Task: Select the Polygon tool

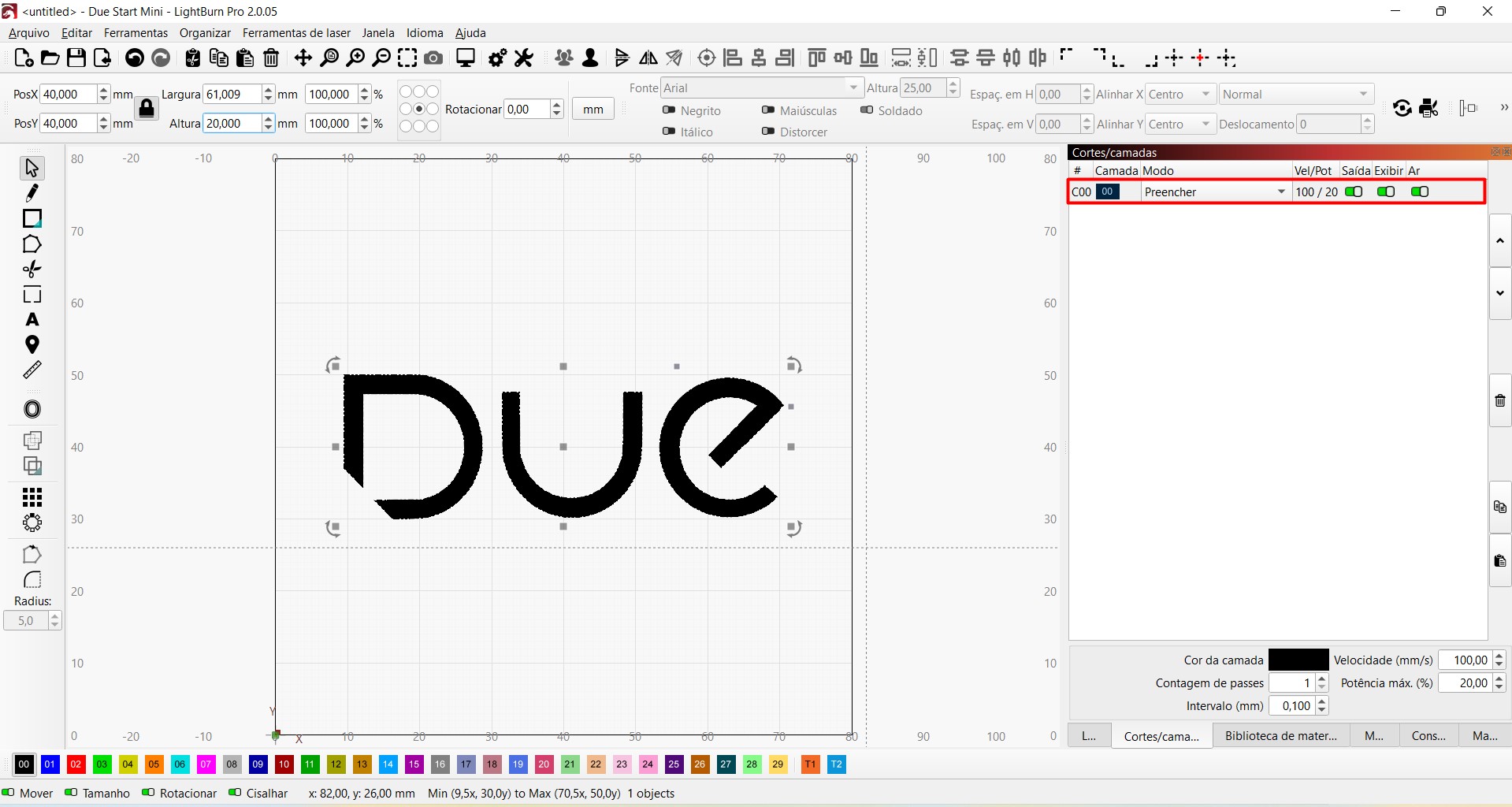Action: [x=32, y=244]
